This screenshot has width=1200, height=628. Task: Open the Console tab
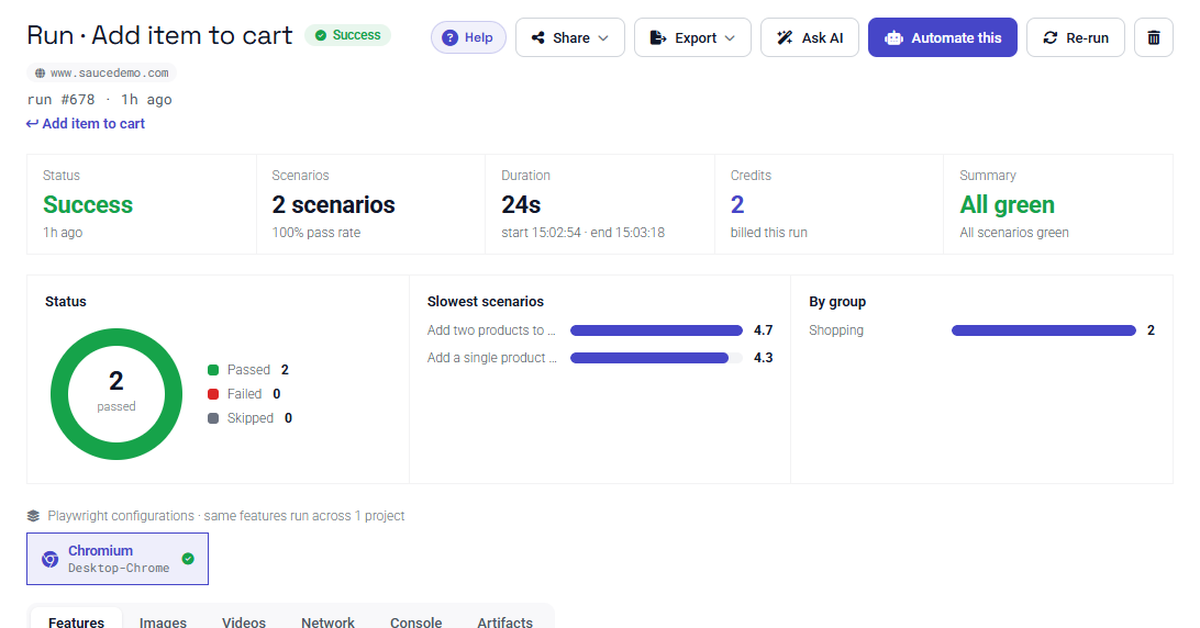point(416,622)
